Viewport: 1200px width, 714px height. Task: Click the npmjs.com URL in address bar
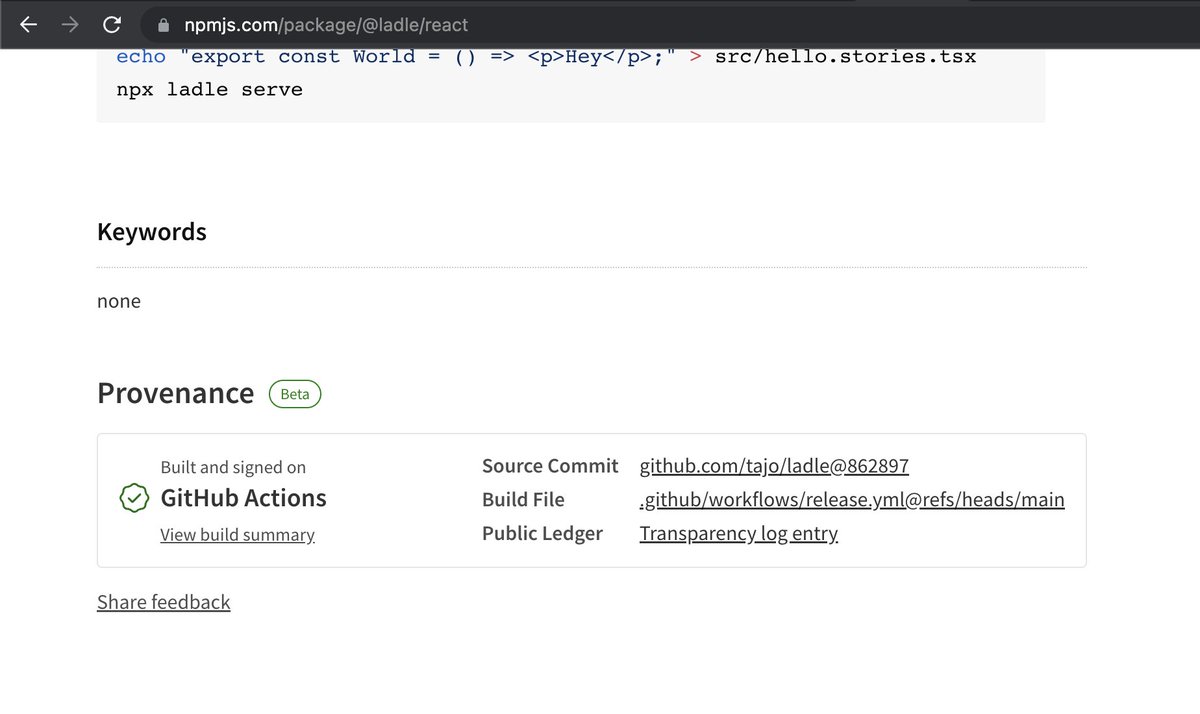[x=326, y=25]
